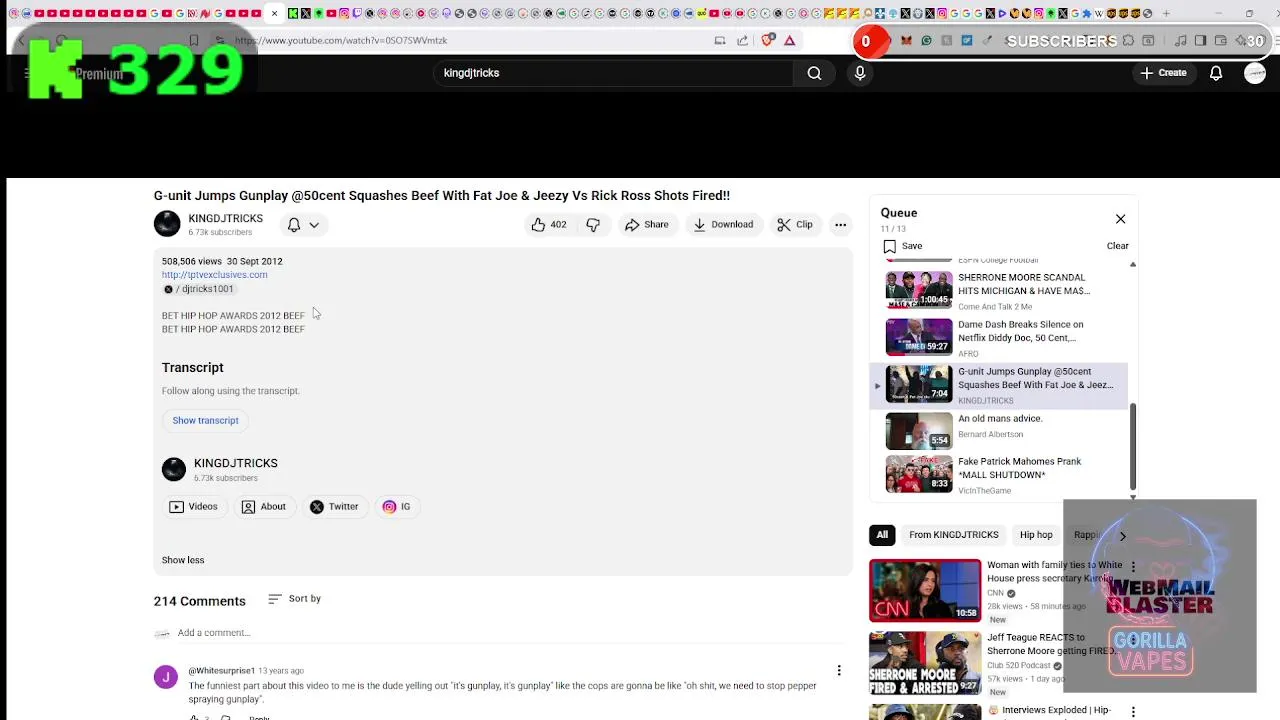The height and width of the screenshot is (720, 1280).
Task: Share the video using Share button
Action: [647, 225]
